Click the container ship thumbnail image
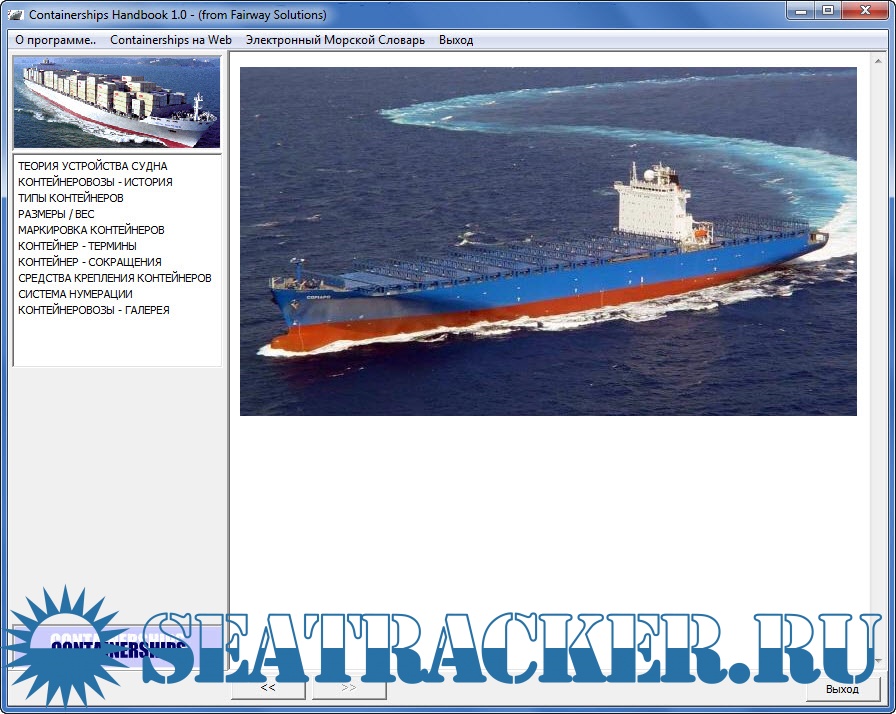The width and height of the screenshot is (896, 714). click(x=117, y=102)
